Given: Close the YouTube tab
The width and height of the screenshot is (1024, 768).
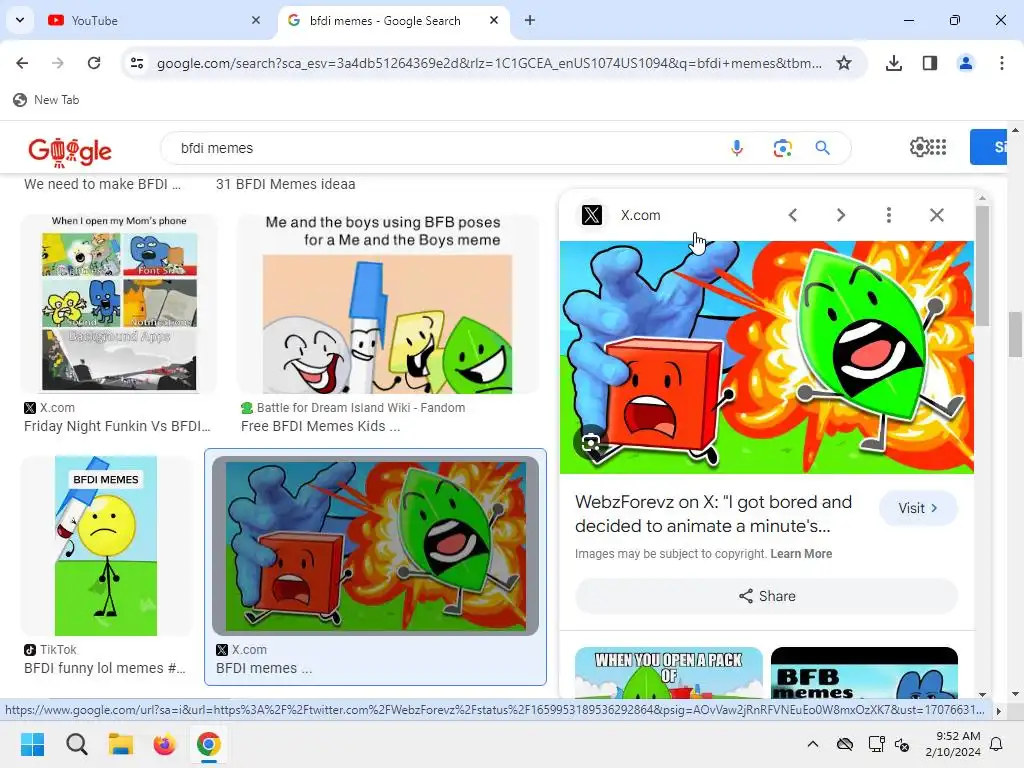Looking at the screenshot, I should (256, 20).
